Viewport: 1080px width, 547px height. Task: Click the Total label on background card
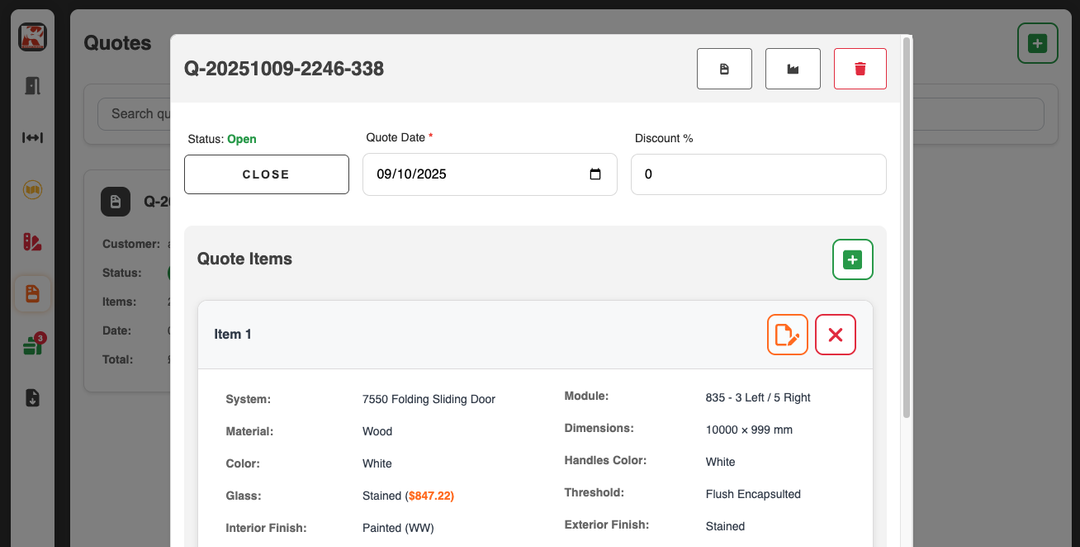pyautogui.click(x=118, y=360)
